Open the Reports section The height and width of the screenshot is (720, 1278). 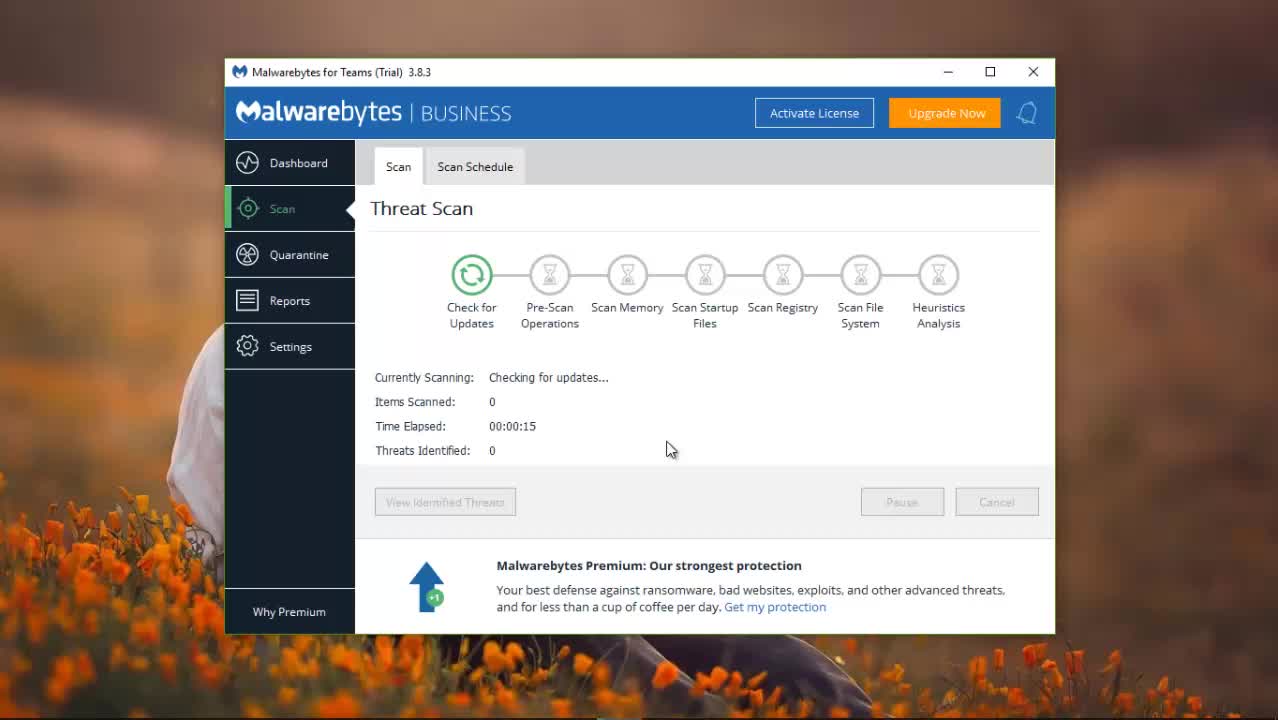[x=290, y=300]
